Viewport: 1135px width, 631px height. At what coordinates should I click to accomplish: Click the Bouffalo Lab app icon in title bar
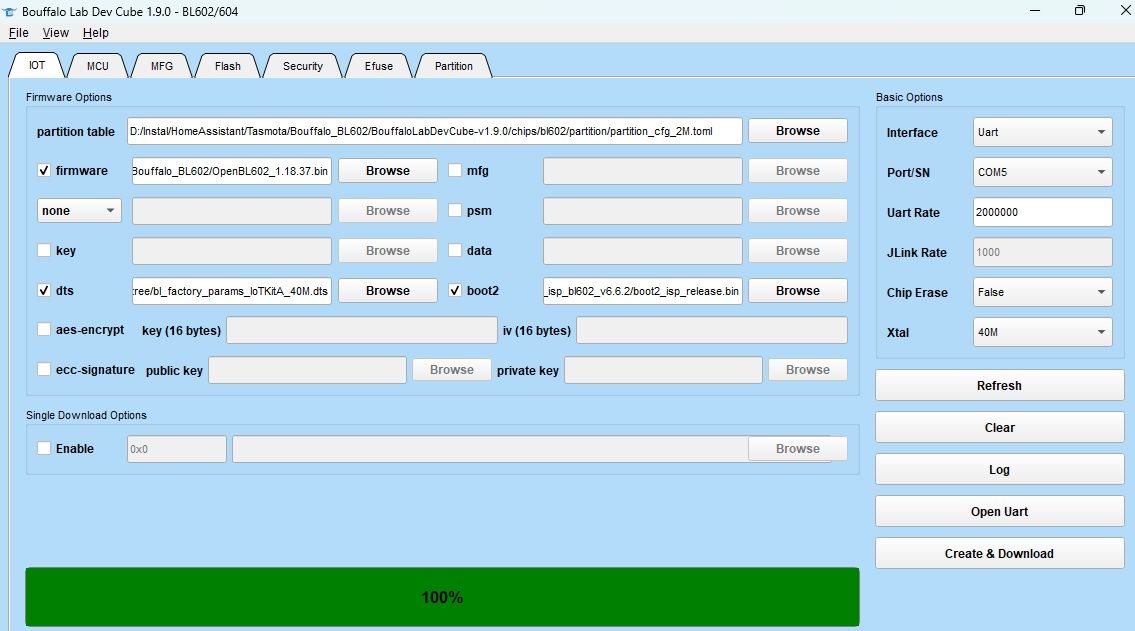point(9,12)
